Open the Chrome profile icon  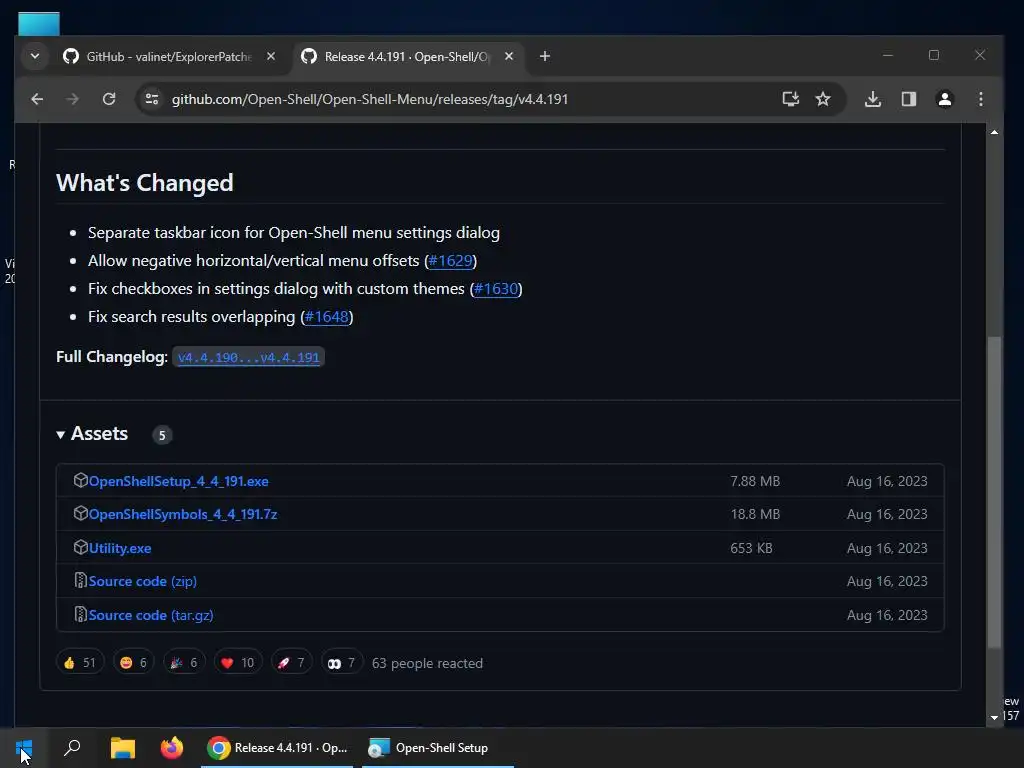pos(944,99)
